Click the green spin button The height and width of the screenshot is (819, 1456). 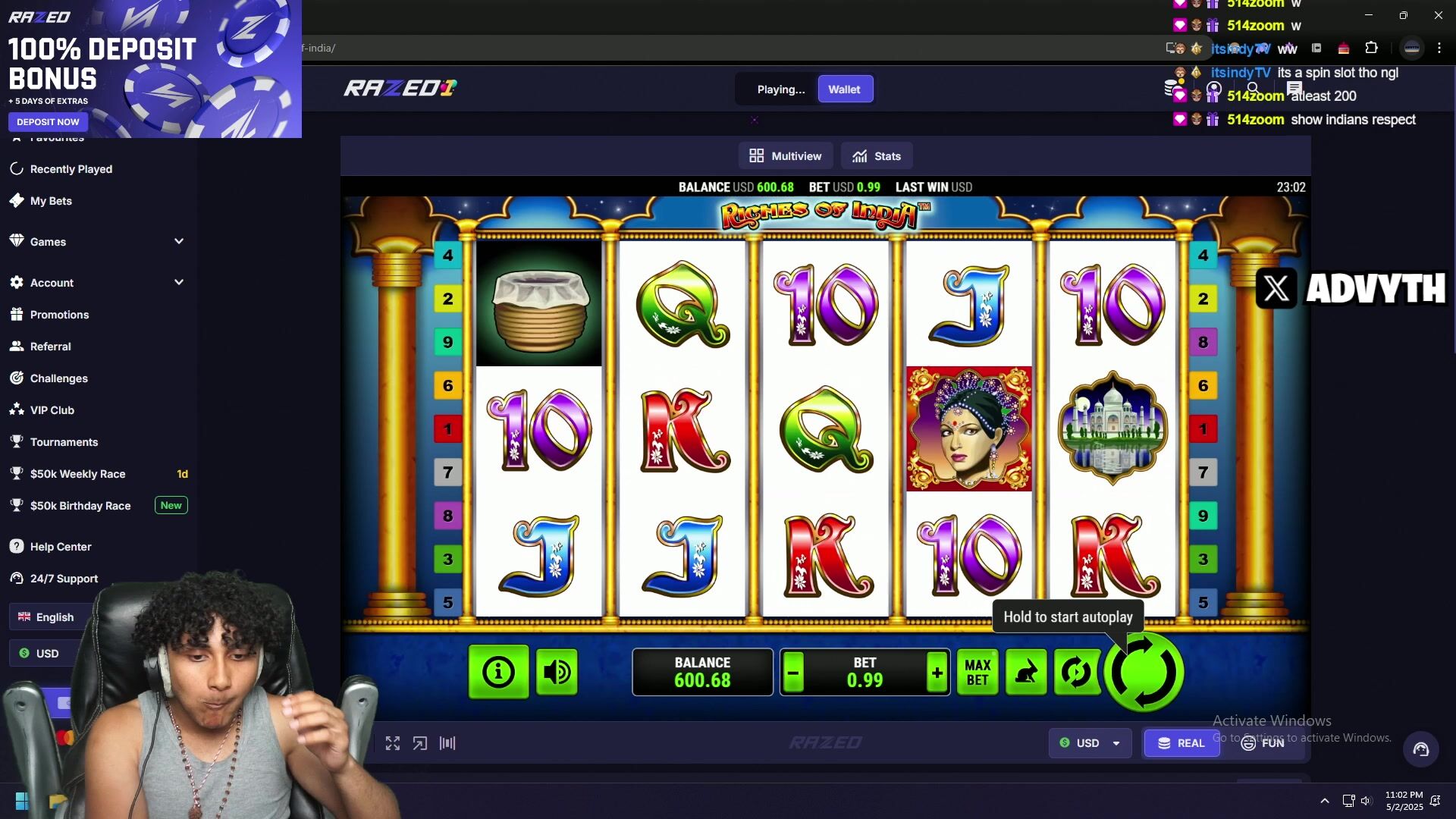[1144, 672]
